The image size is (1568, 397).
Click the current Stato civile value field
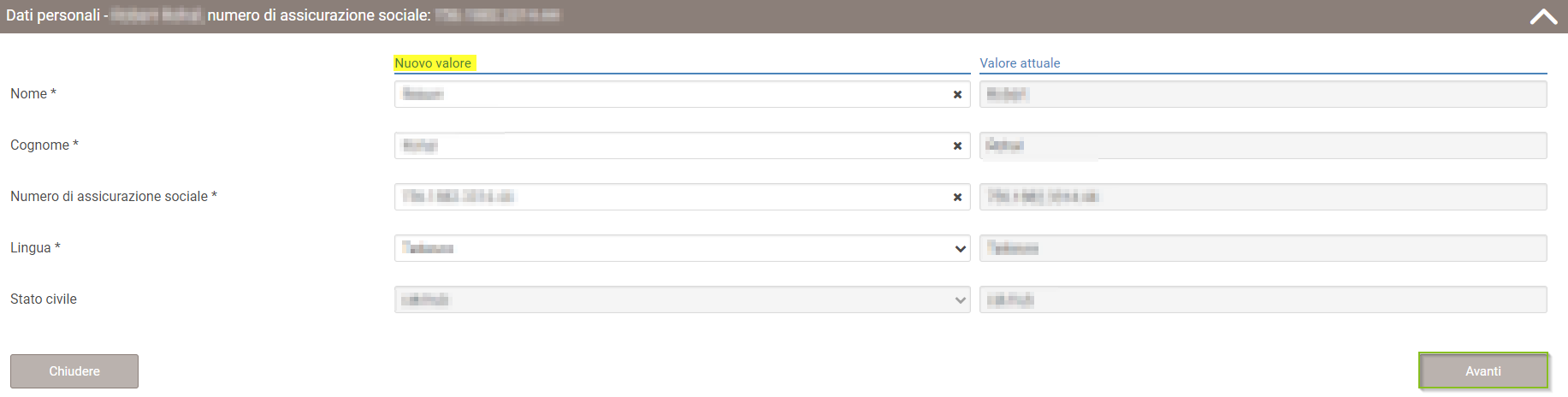(x=1263, y=299)
